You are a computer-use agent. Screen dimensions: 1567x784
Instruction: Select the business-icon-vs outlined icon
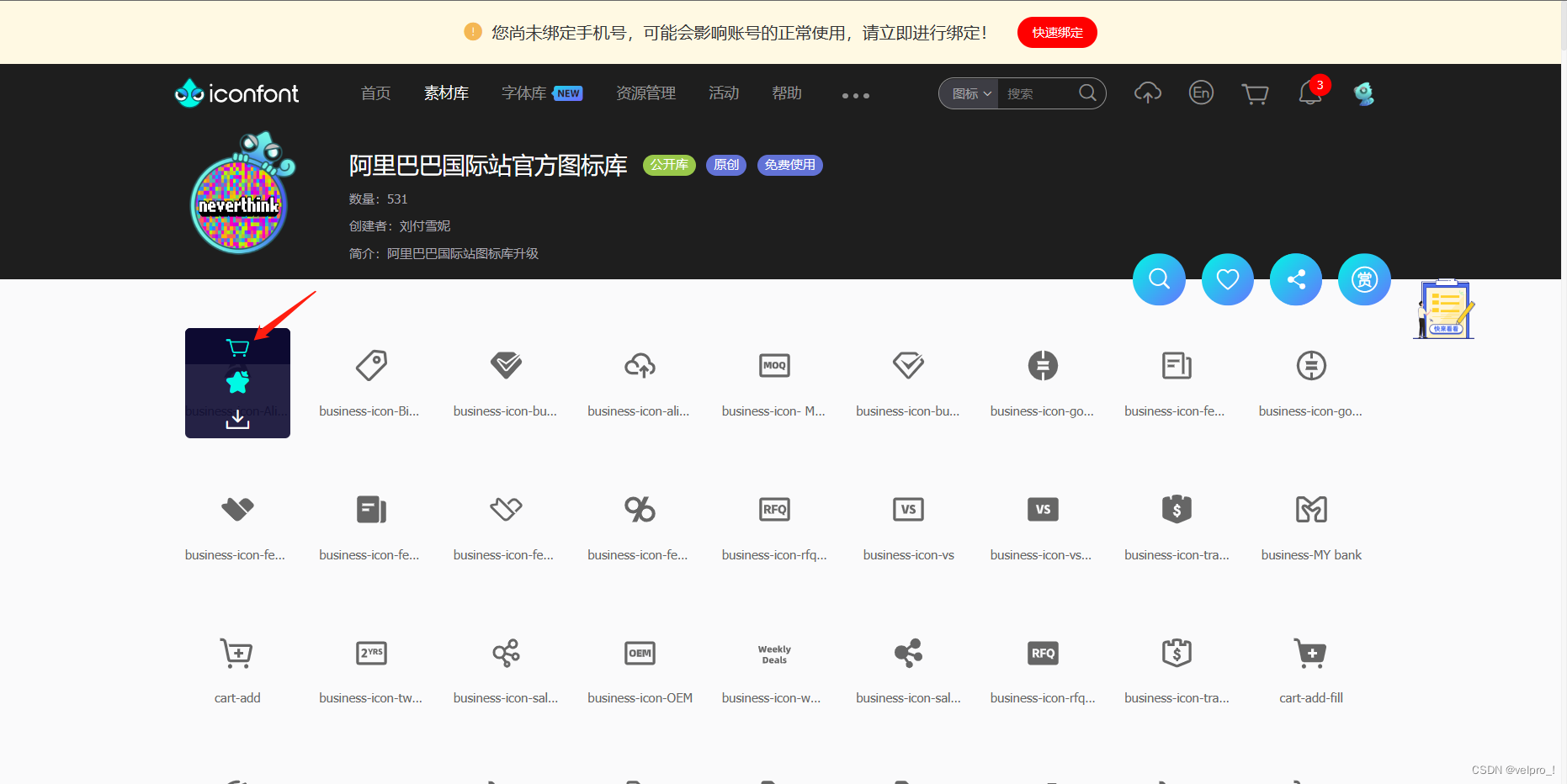[x=908, y=510]
